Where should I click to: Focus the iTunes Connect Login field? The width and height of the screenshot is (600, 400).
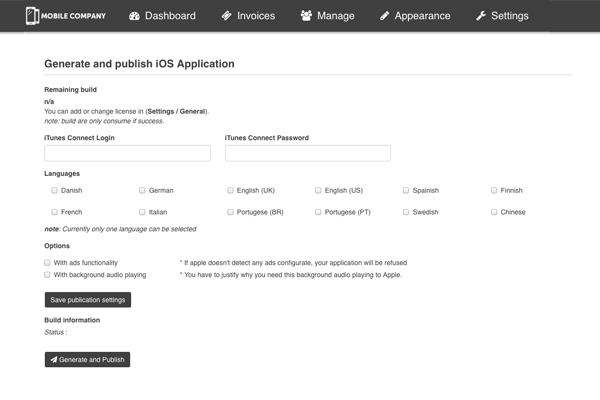pyautogui.click(x=127, y=153)
